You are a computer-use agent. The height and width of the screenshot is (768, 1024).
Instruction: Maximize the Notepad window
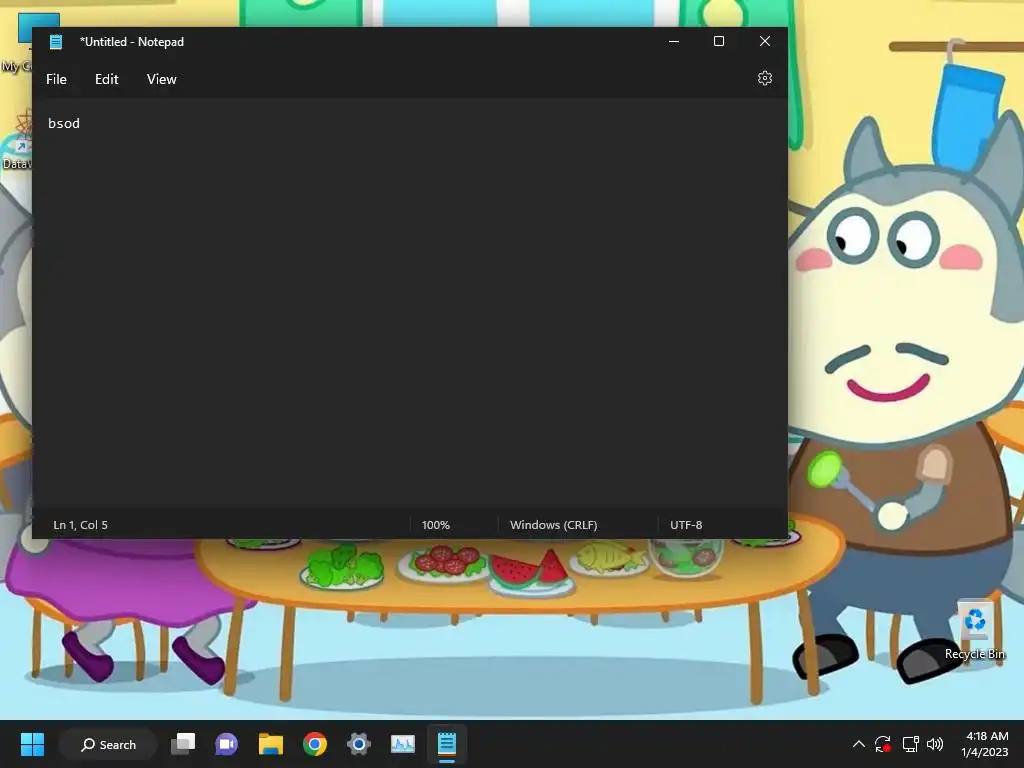(718, 41)
